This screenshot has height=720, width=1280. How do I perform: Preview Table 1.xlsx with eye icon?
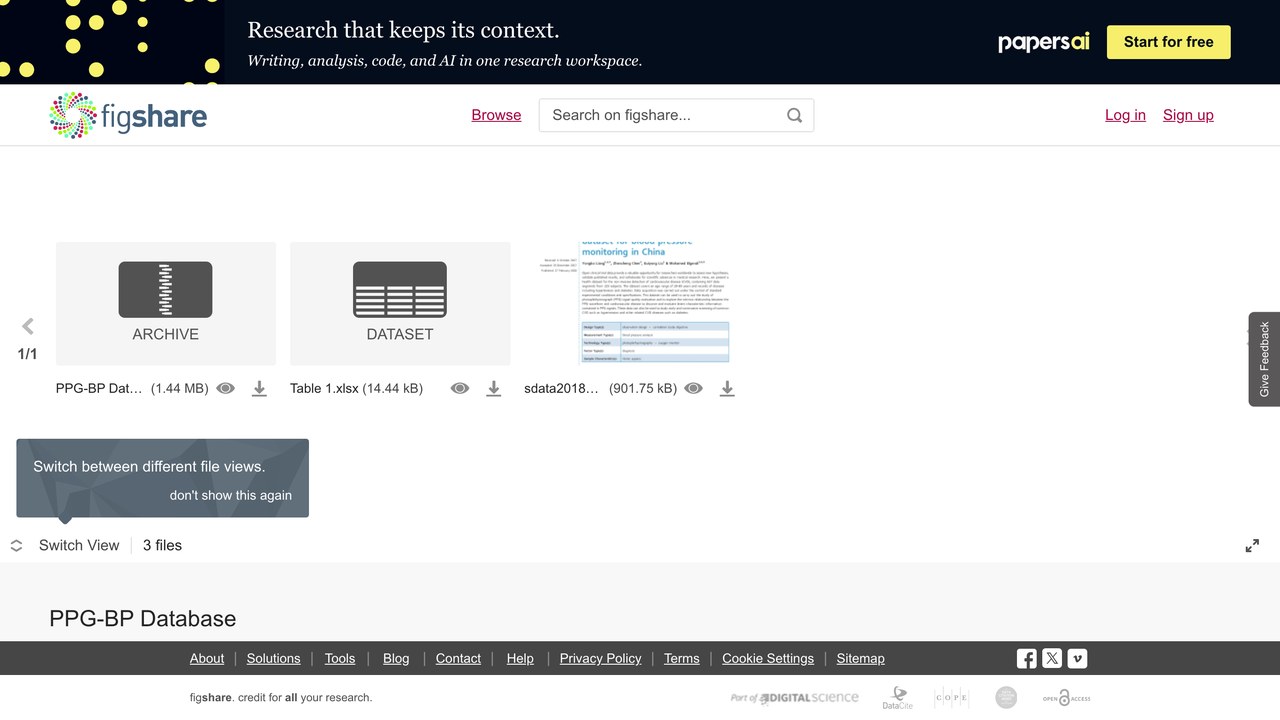click(x=460, y=388)
